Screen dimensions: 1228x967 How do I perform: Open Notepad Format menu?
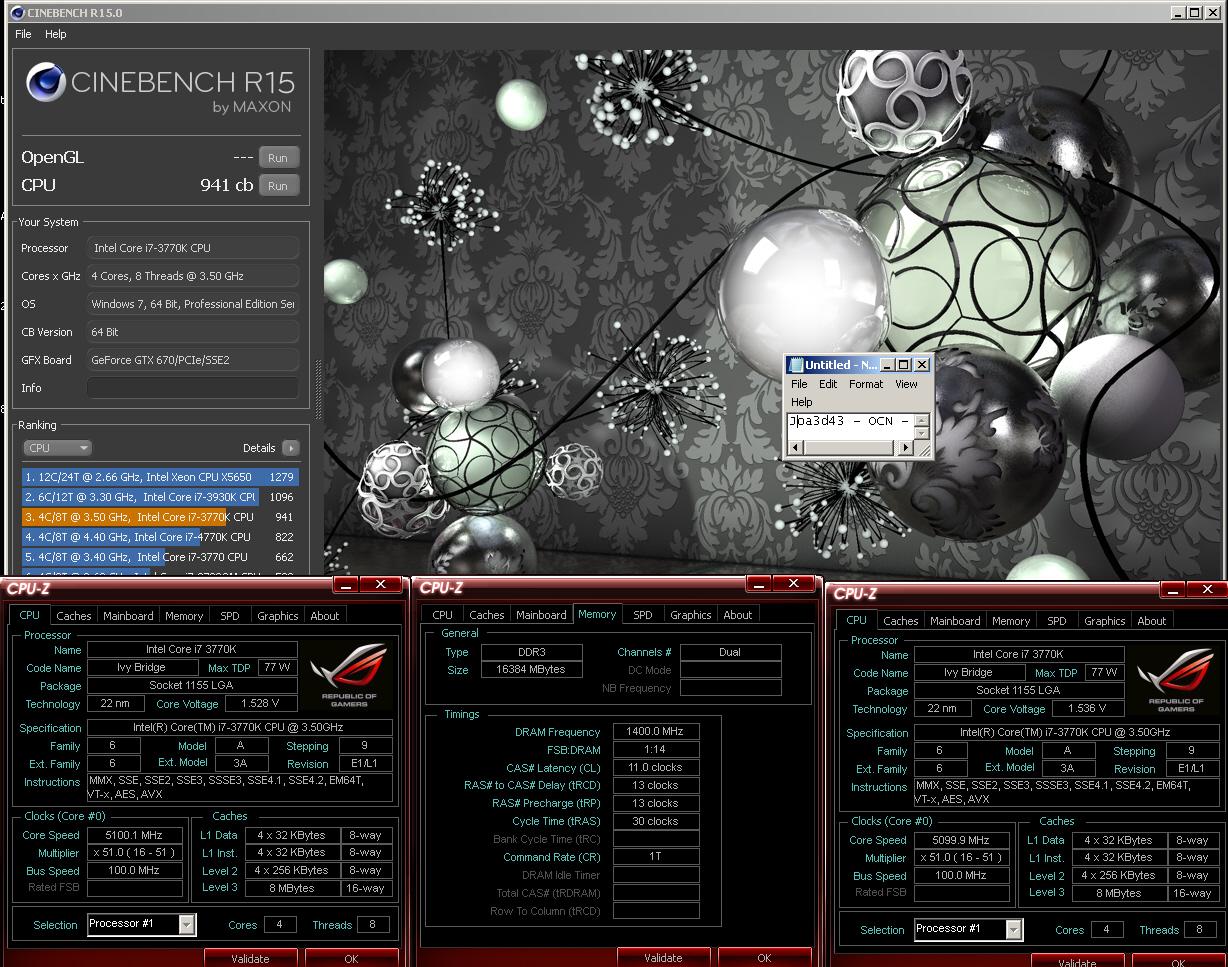coord(866,384)
